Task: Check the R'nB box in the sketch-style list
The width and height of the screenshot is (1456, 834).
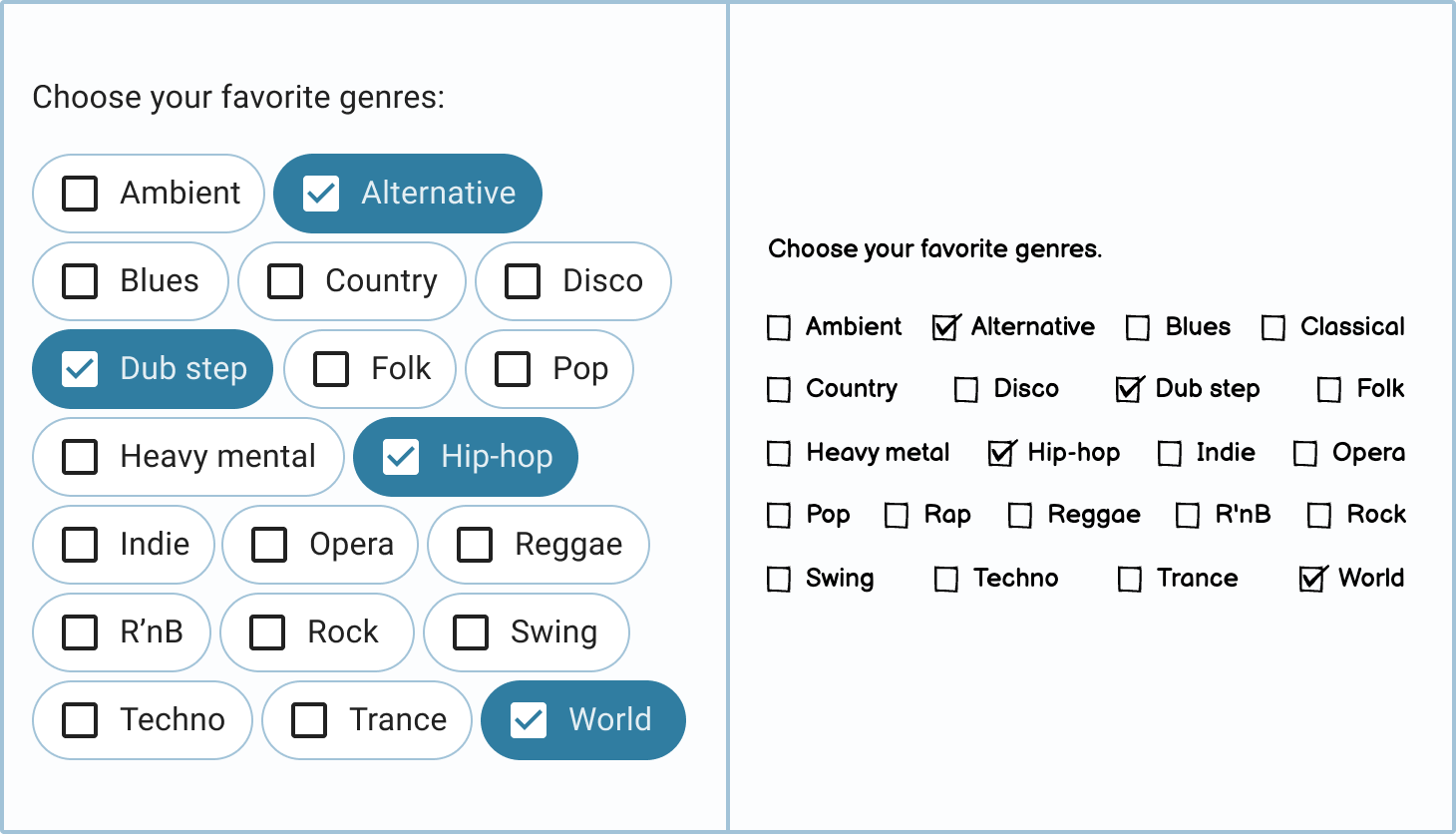Action: [x=1188, y=516]
